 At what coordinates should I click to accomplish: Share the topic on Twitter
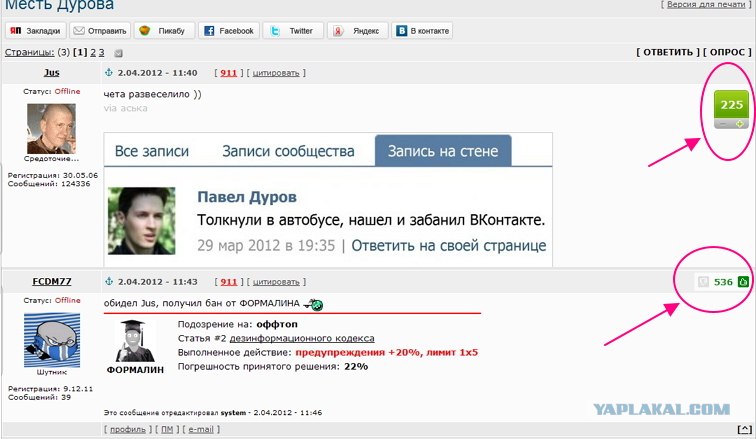coord(293,31)
